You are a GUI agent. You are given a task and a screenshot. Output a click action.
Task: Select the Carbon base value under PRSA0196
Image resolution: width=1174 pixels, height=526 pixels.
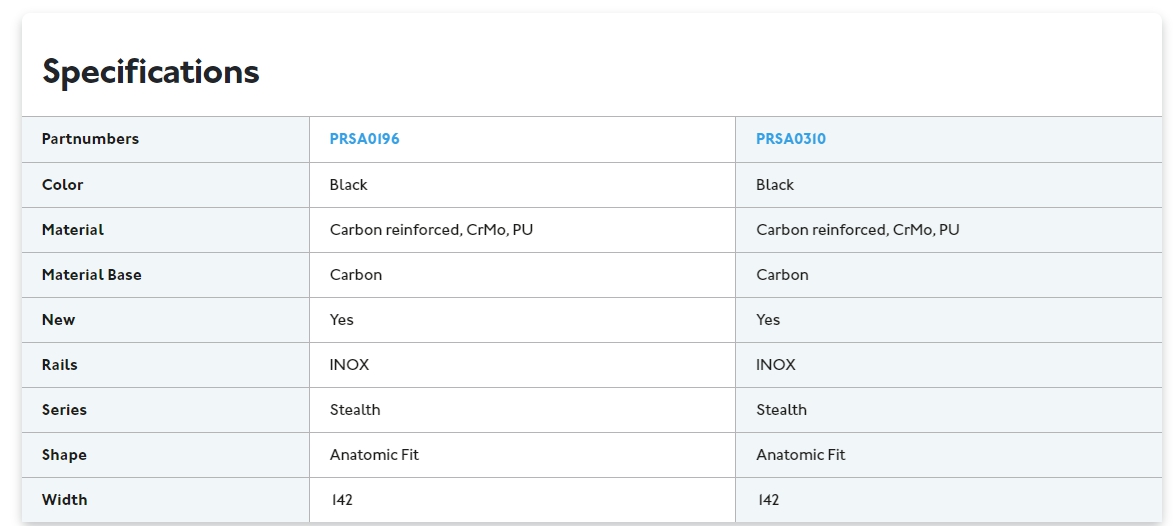(356, 275)
